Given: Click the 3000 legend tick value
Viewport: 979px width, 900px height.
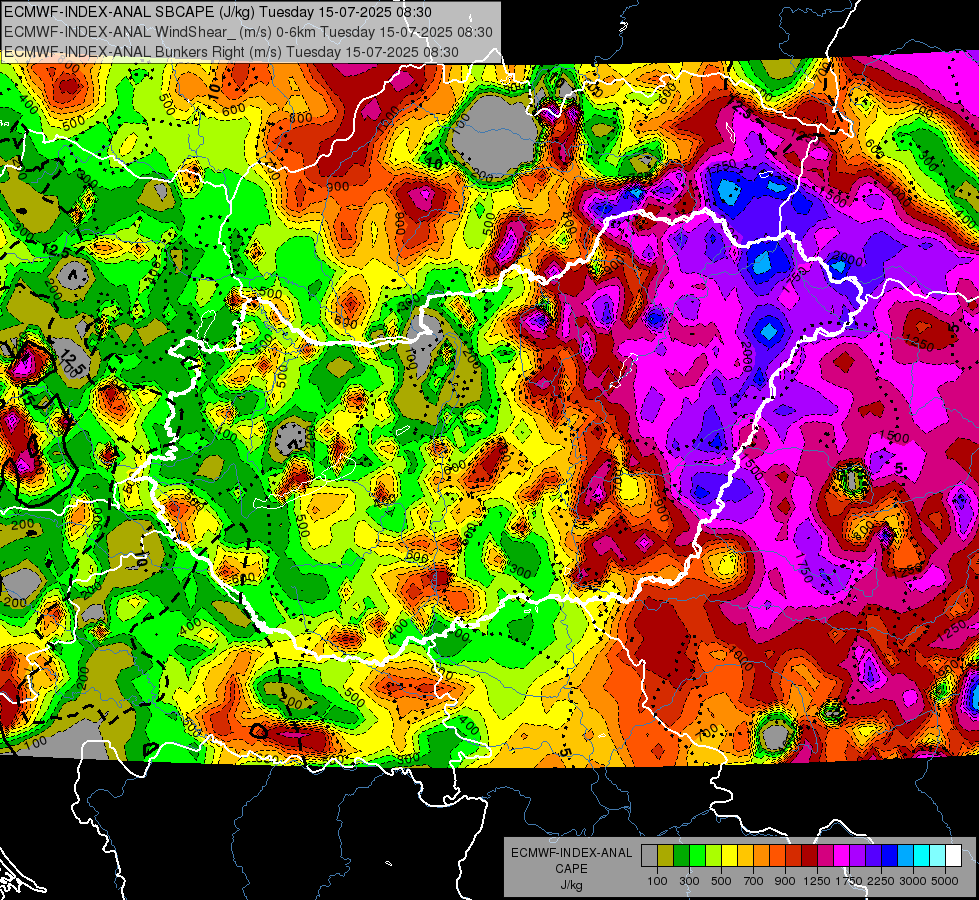Looking at the screenshot, I should (x=913, y=881).
